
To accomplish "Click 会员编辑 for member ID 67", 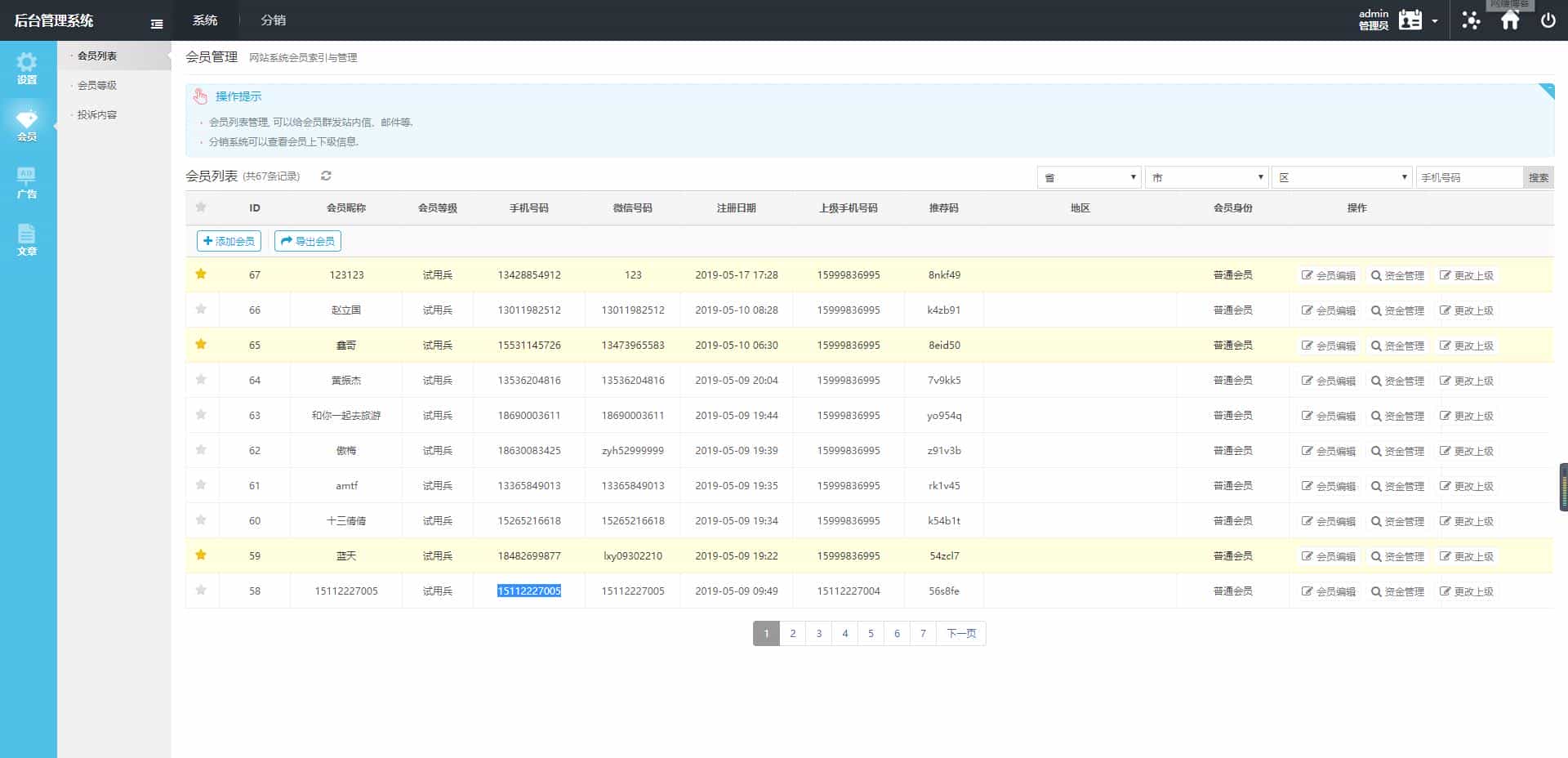I will pos(1329,275).
